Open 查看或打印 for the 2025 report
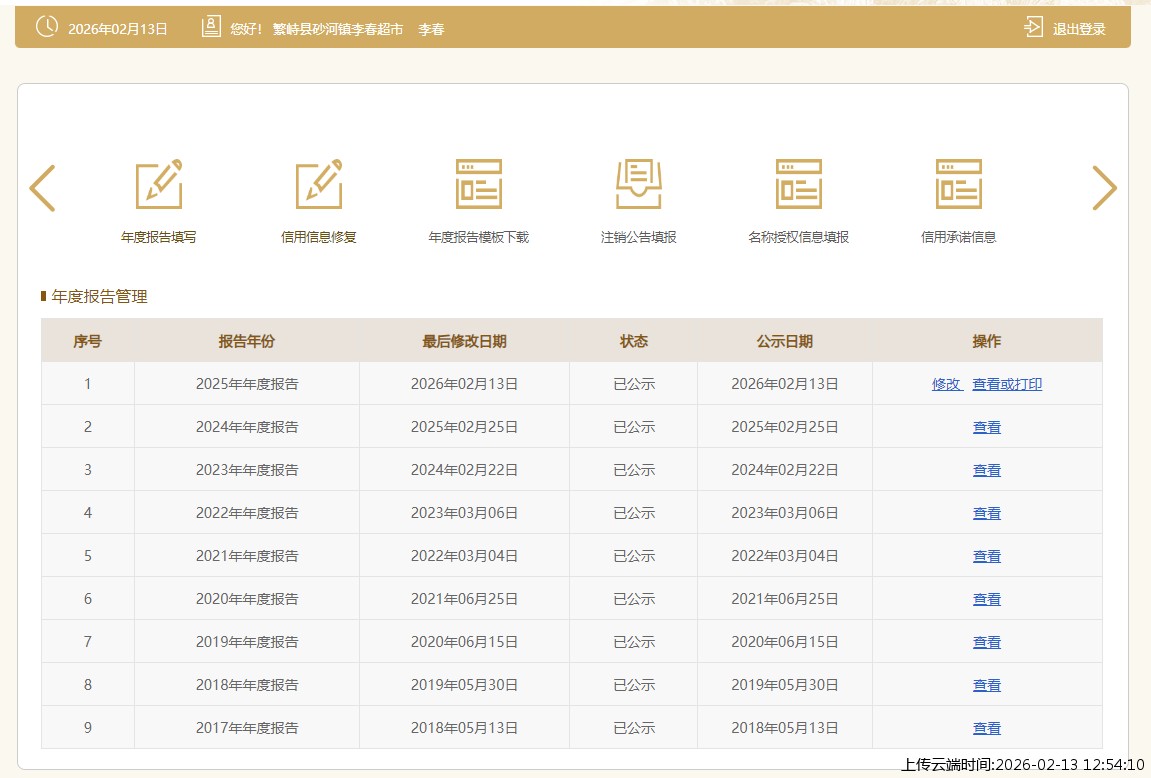1151x778 pixels. 1007,384
